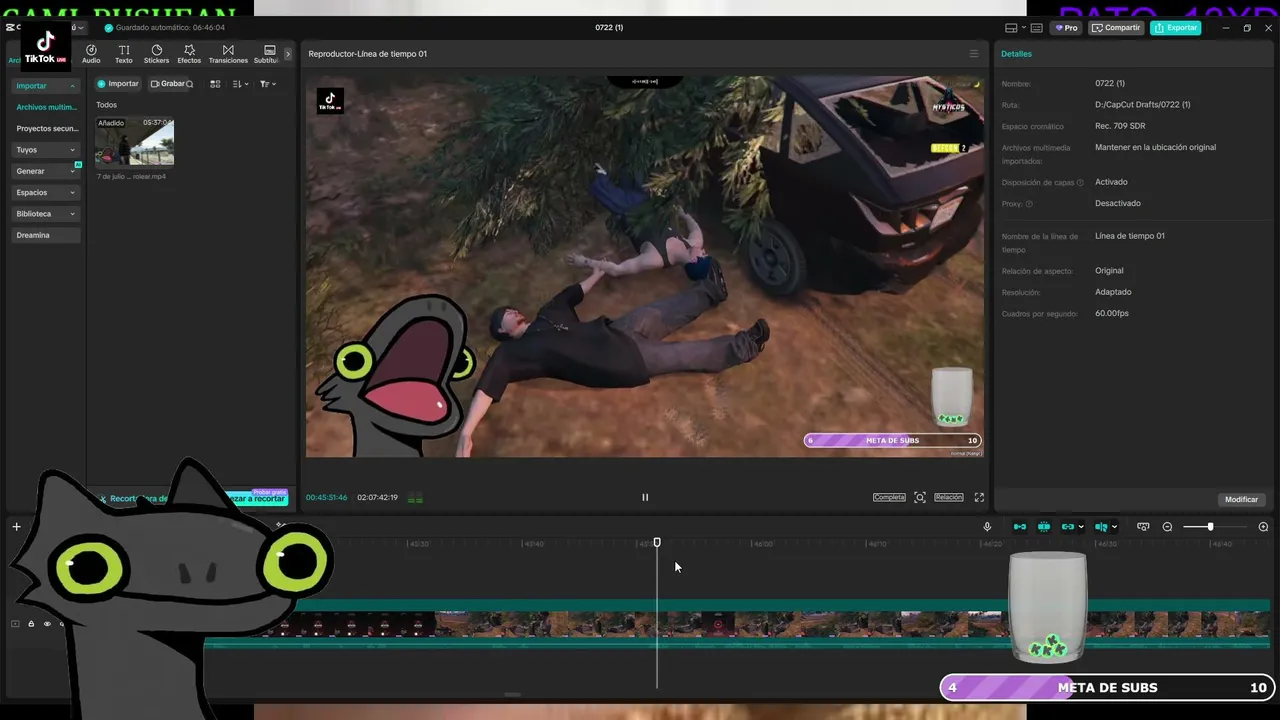Open the Texto tool panel
This screenshot has height=720, width=1280.
(124, 54)
